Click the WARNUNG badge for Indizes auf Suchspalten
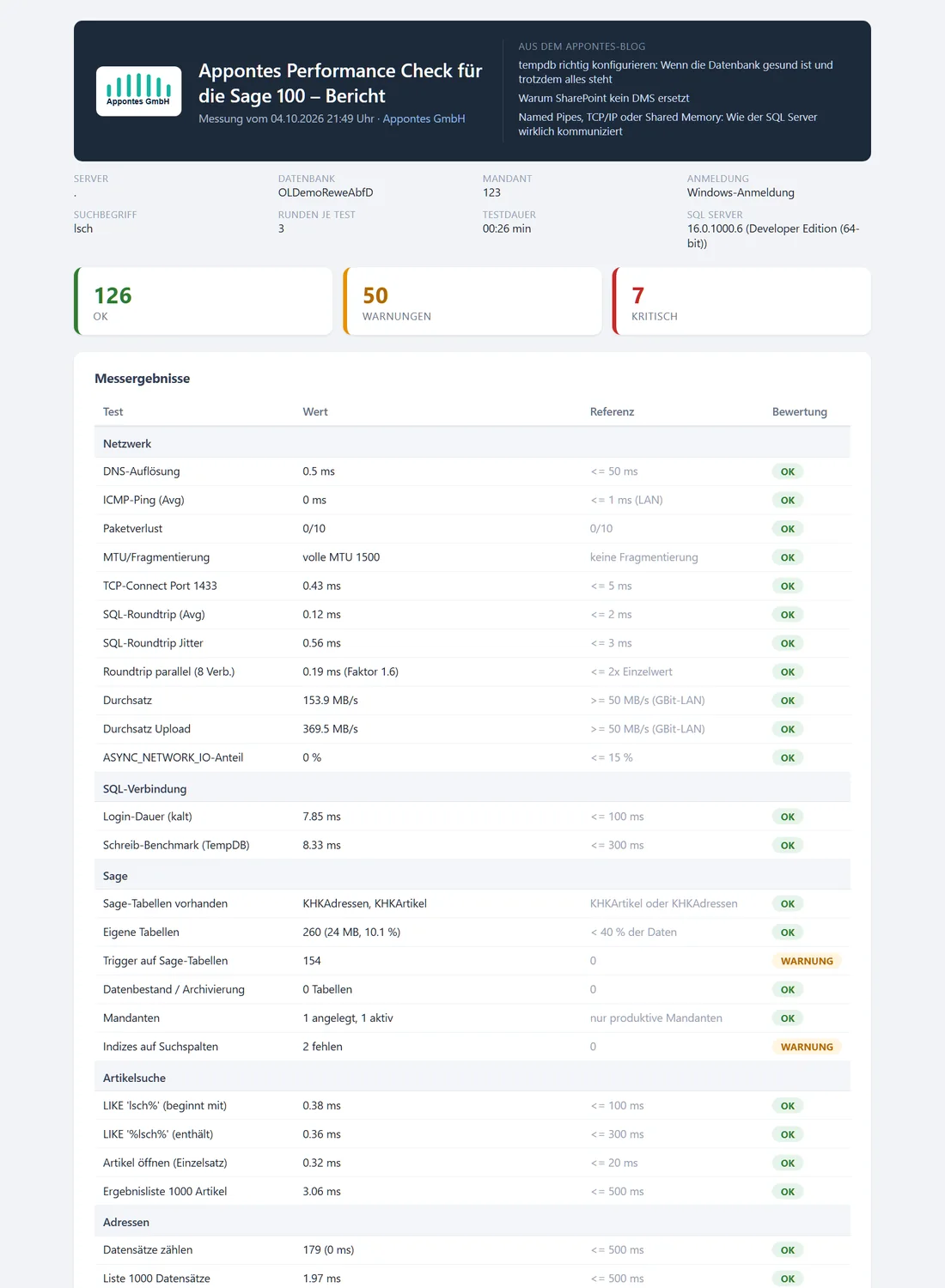This screenshot has width=945, height=1288. click(x=807, y=1047)
